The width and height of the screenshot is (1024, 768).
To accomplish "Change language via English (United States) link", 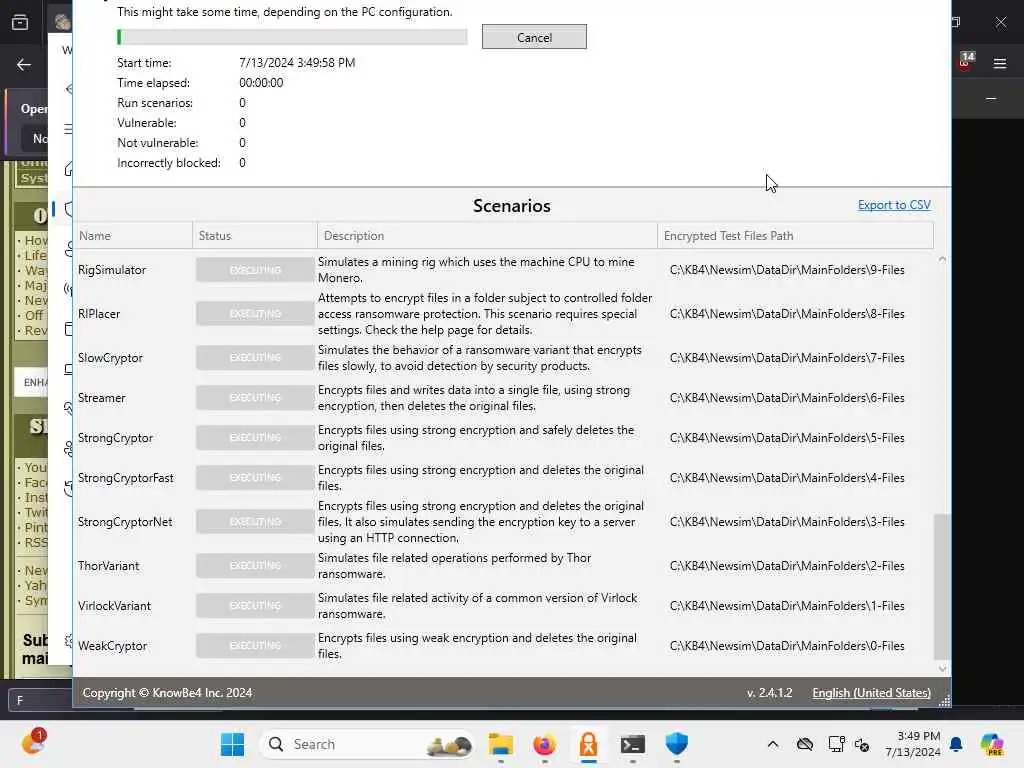I will [871, 692].
